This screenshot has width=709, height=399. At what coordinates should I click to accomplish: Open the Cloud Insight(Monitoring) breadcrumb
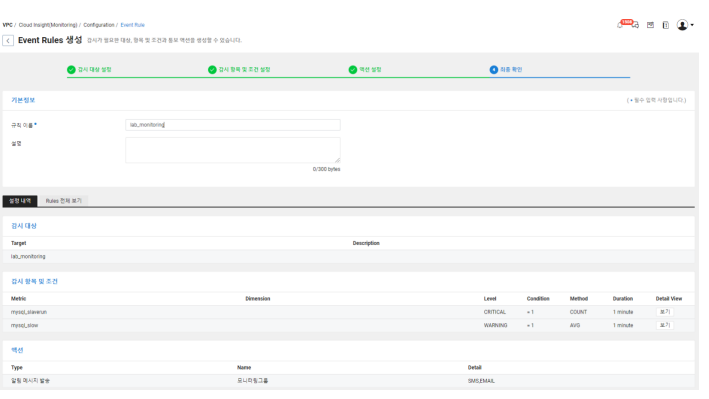(x=48, y=25)
